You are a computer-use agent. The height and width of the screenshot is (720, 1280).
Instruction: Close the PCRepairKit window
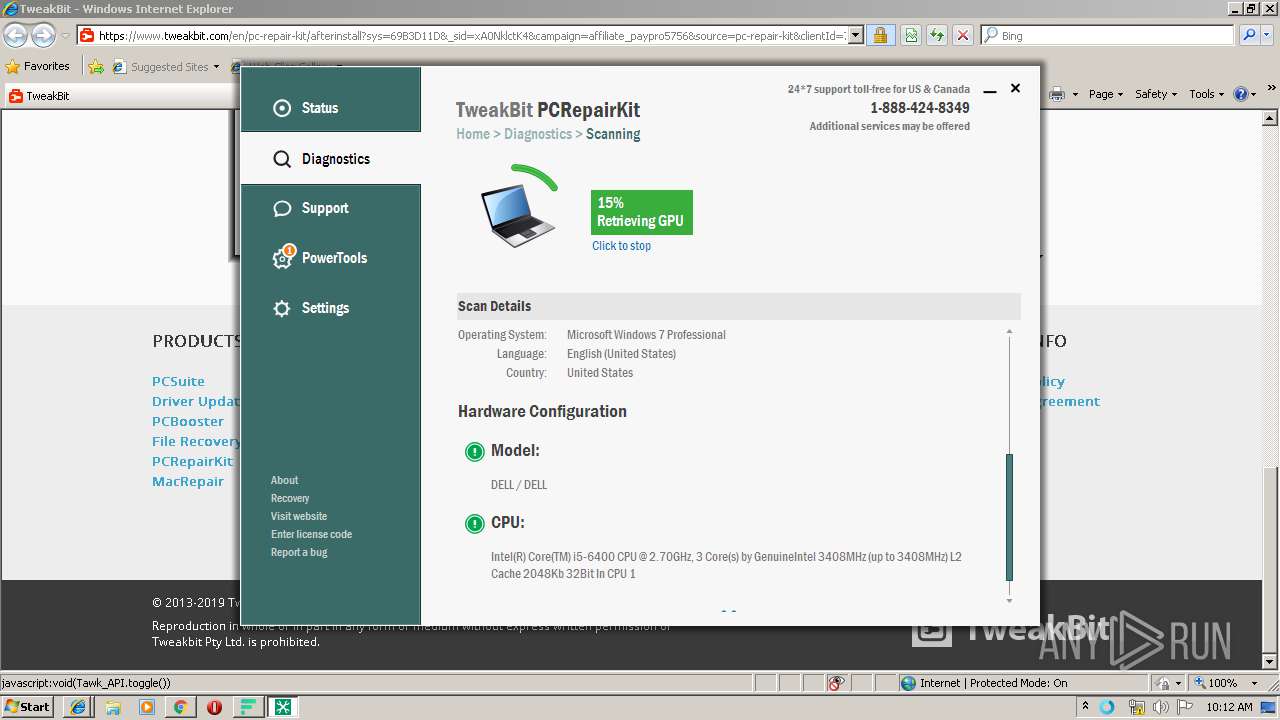[1015, 88]
